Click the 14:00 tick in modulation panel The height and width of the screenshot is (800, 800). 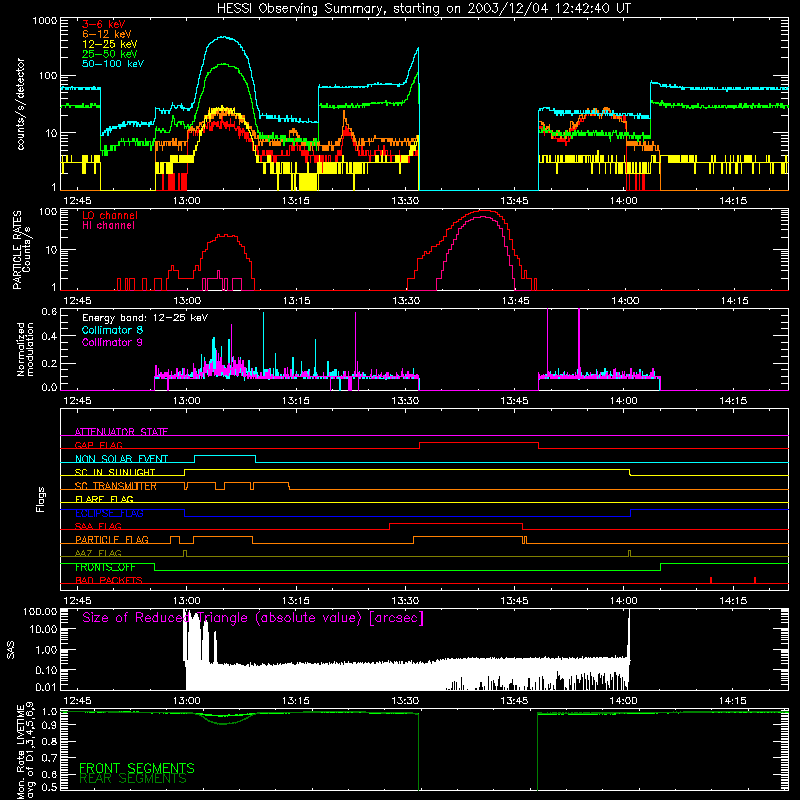coord(624,401)
